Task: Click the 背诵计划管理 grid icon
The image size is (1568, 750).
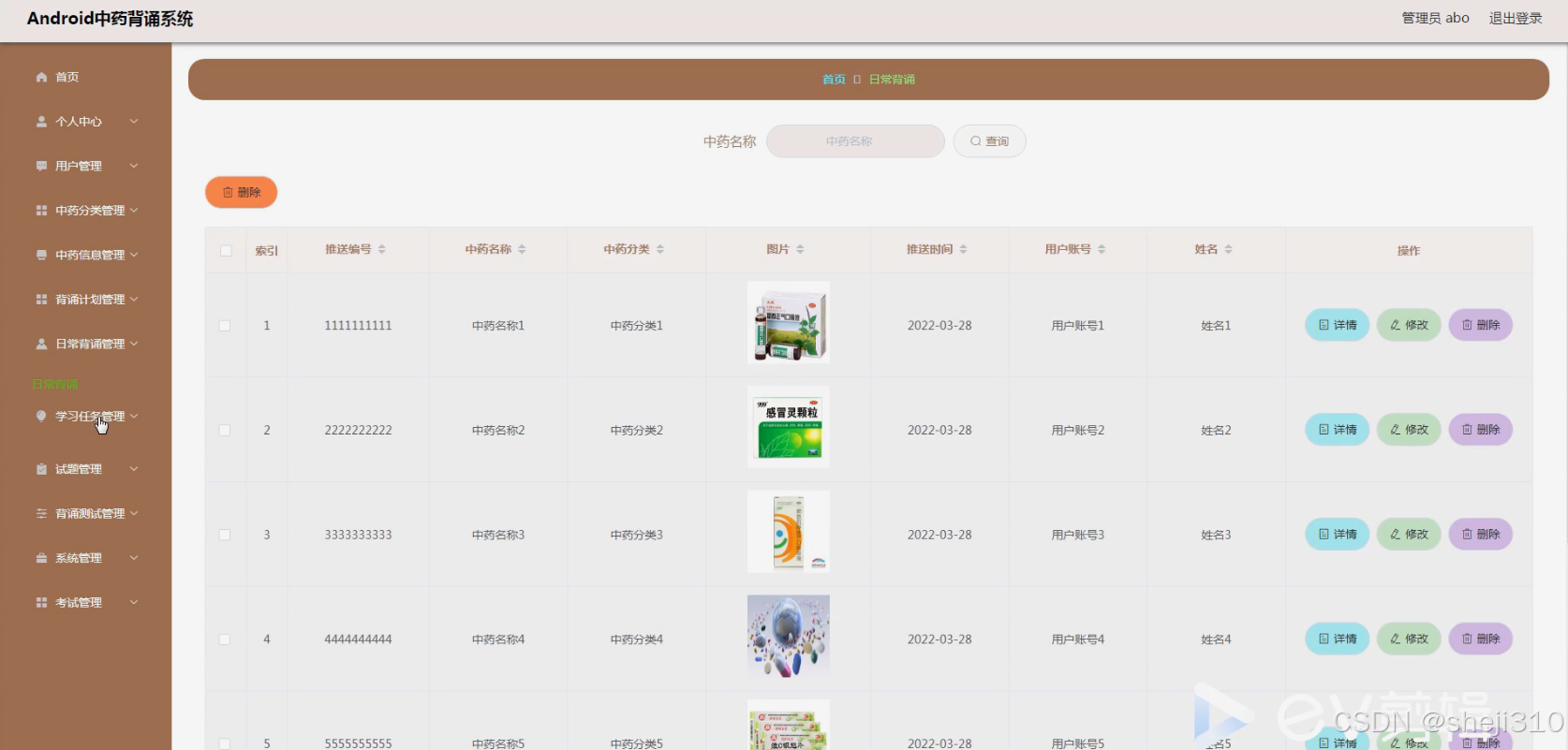Action: (41, 300)
